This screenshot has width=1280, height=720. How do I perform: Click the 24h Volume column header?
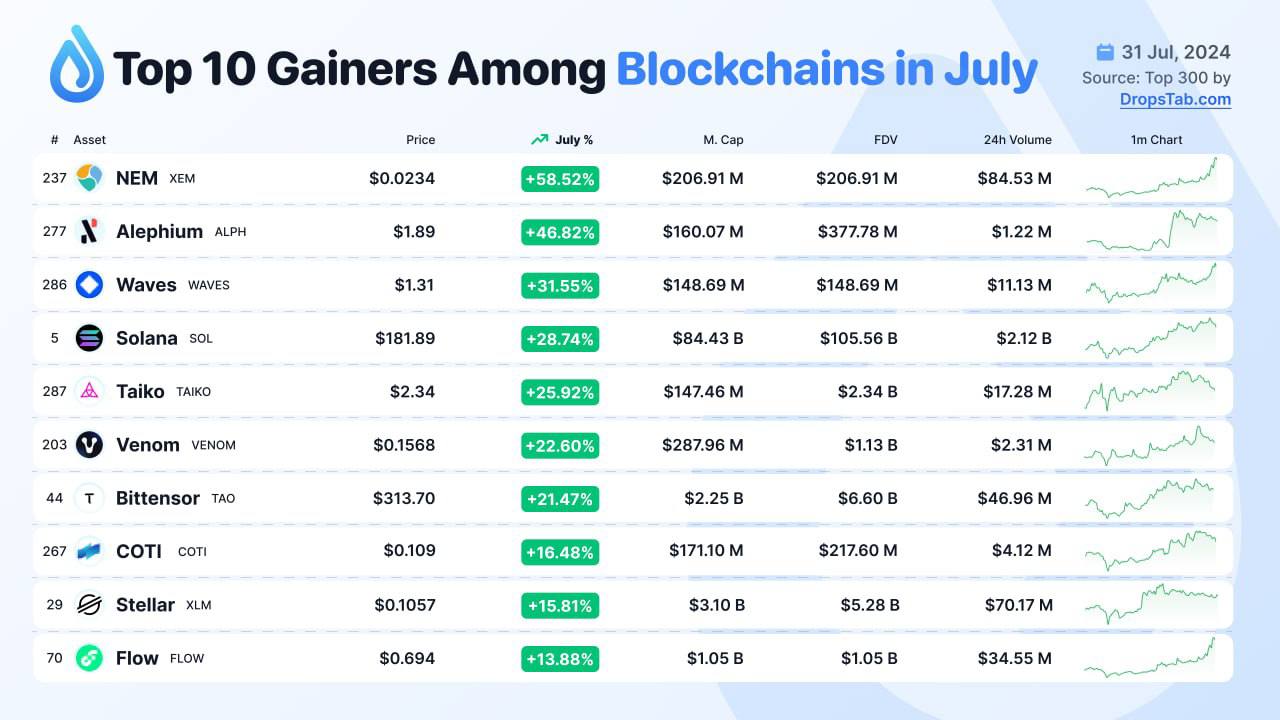coord(1017,140)
